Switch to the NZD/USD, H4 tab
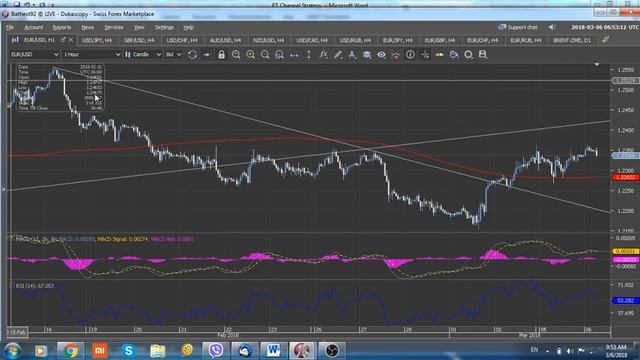 pyautogui.click(x=269, y=40)
